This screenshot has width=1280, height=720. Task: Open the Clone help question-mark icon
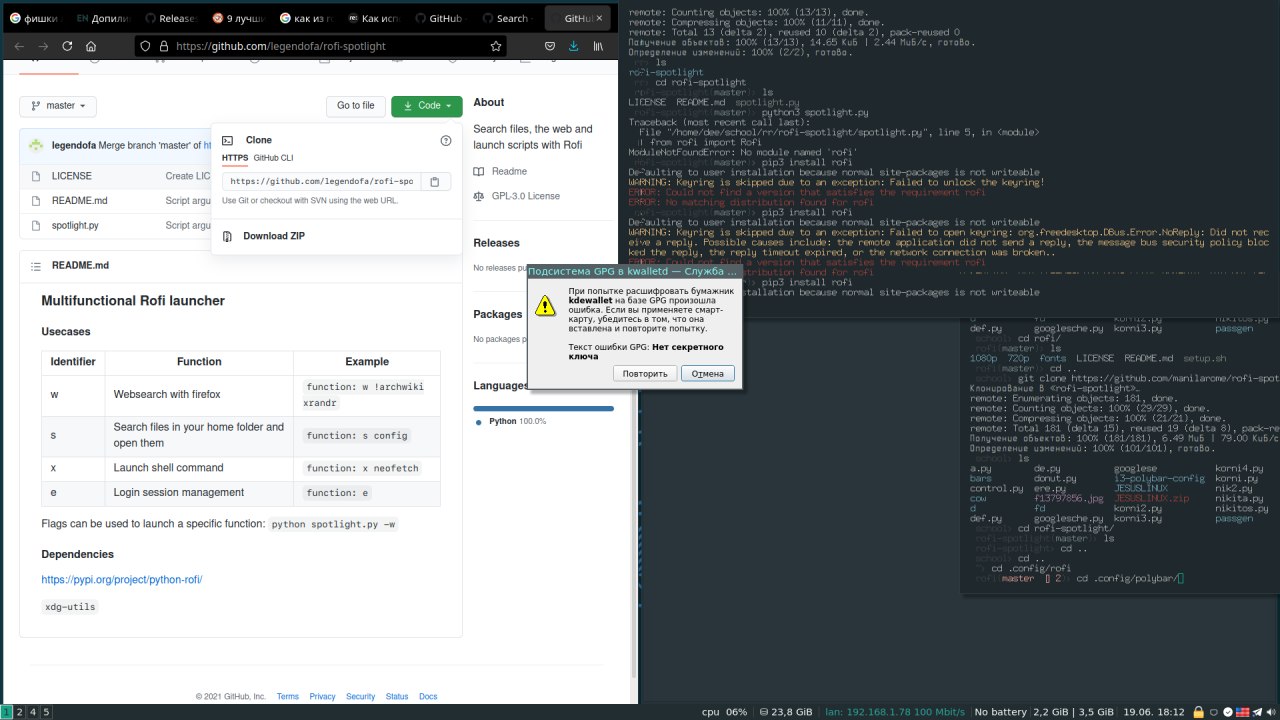[x=446, y=140]
